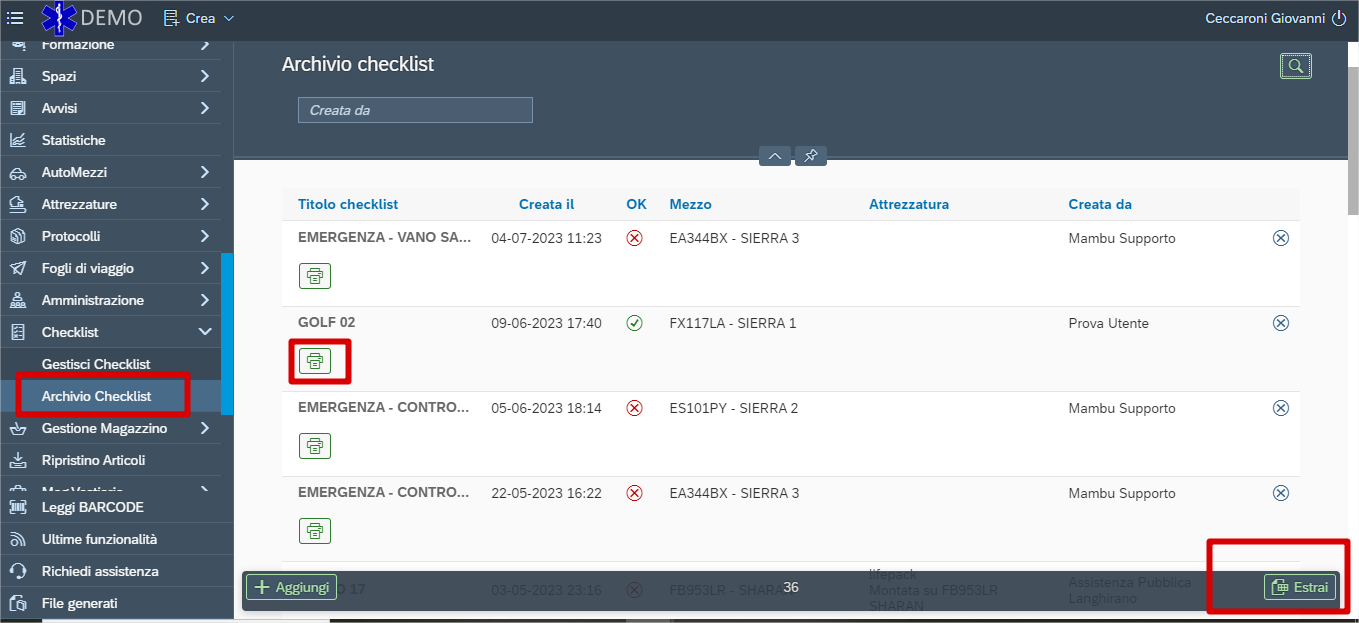Click the Estrai export button
The image size is (1359, 623).
pos(1300,587)
